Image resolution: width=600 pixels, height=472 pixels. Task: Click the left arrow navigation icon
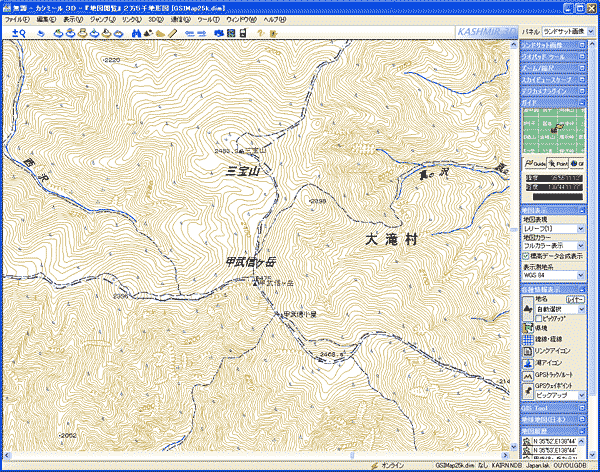coord(190,34)
